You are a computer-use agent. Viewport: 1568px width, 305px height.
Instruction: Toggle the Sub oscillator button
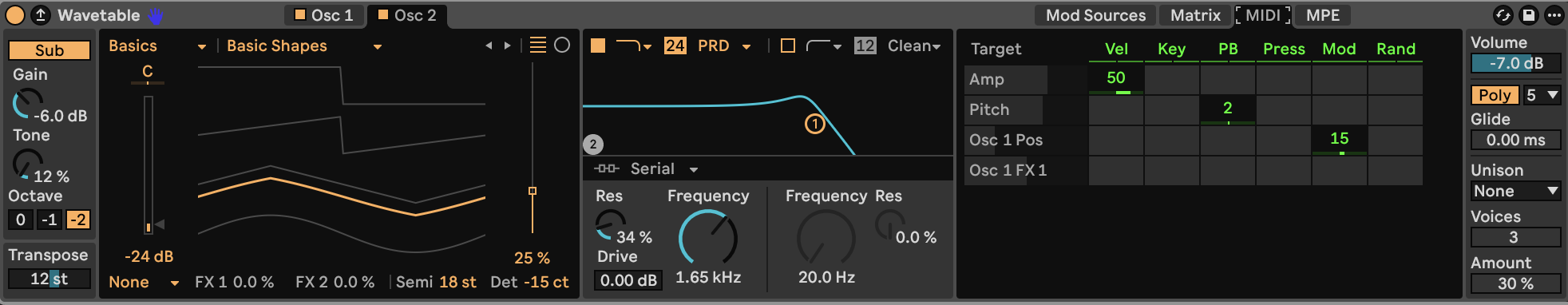49,50
